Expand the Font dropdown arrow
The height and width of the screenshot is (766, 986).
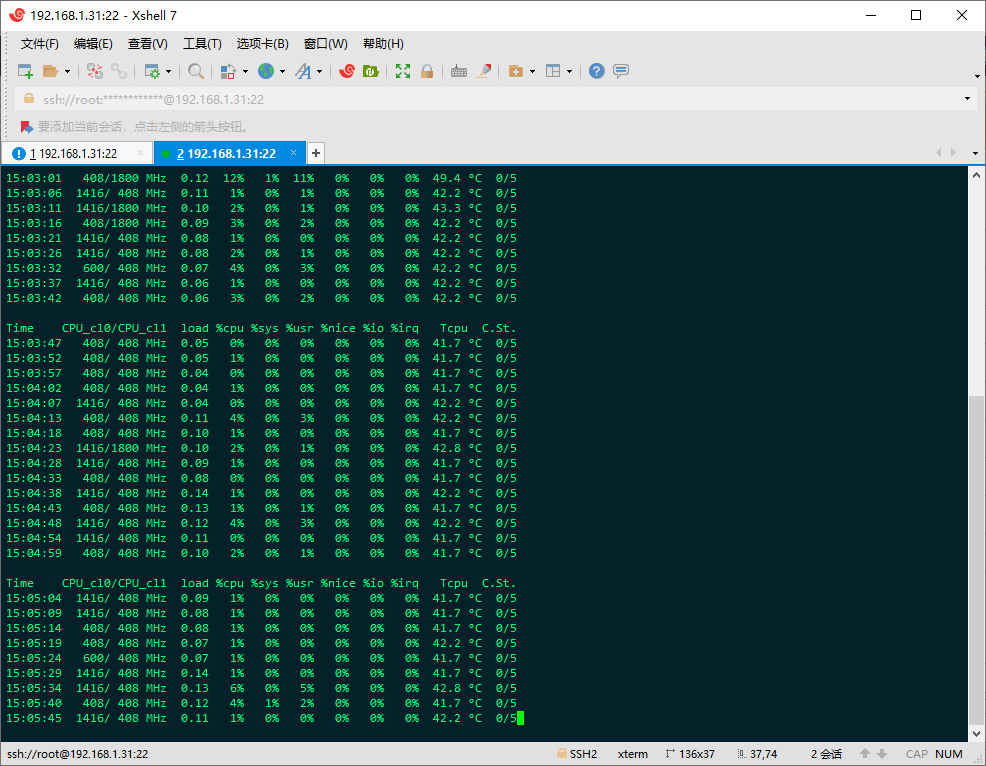[x=319, y=72]
